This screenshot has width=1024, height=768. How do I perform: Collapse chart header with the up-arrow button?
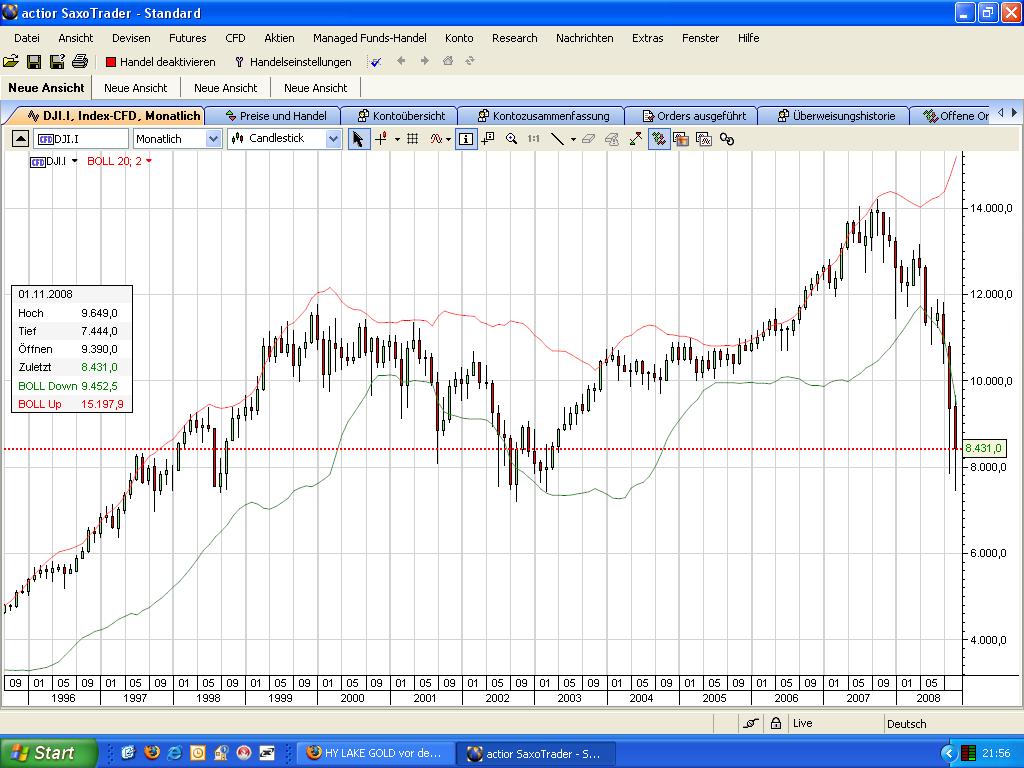(x=20, y=138)
